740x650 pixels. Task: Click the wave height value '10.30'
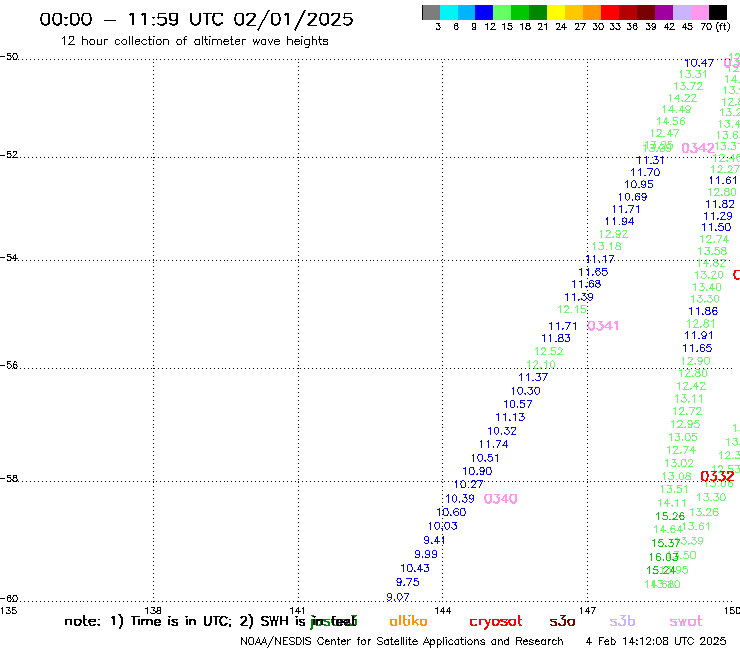525,391
